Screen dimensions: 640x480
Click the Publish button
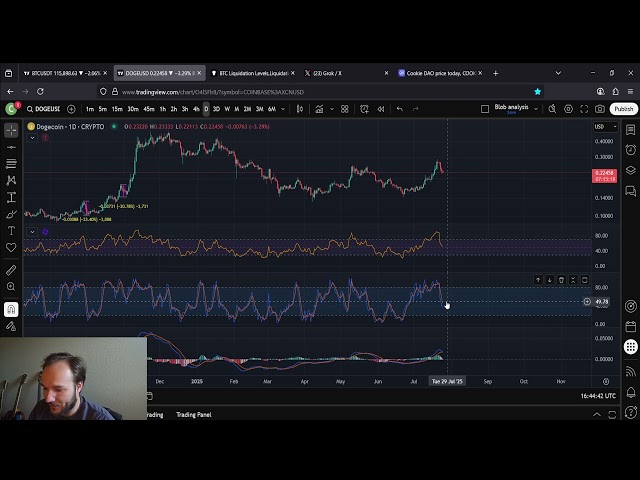(x=624, y=108)
